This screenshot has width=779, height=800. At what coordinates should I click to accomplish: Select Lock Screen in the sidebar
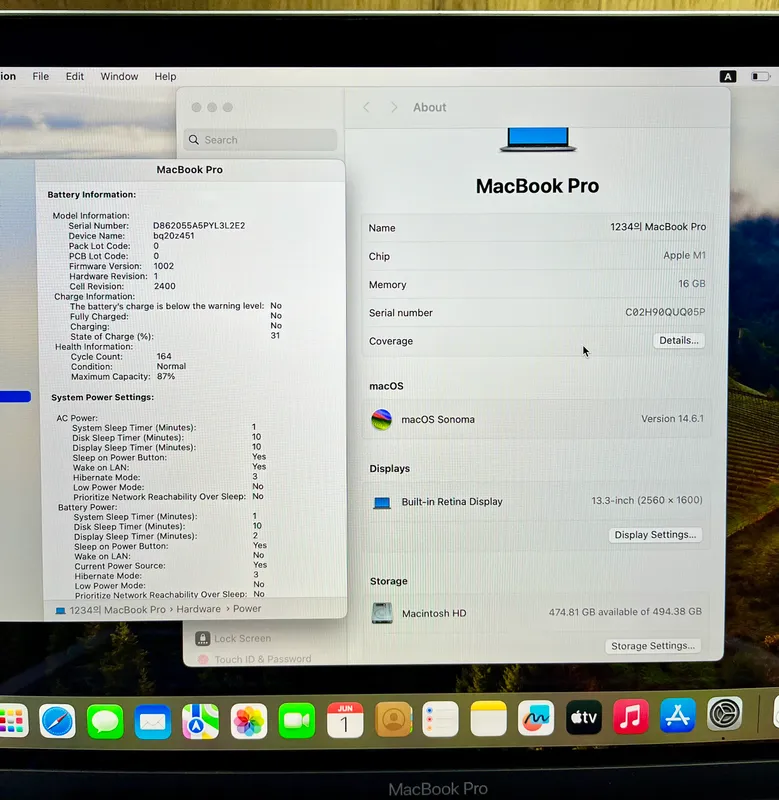[242, 638]
